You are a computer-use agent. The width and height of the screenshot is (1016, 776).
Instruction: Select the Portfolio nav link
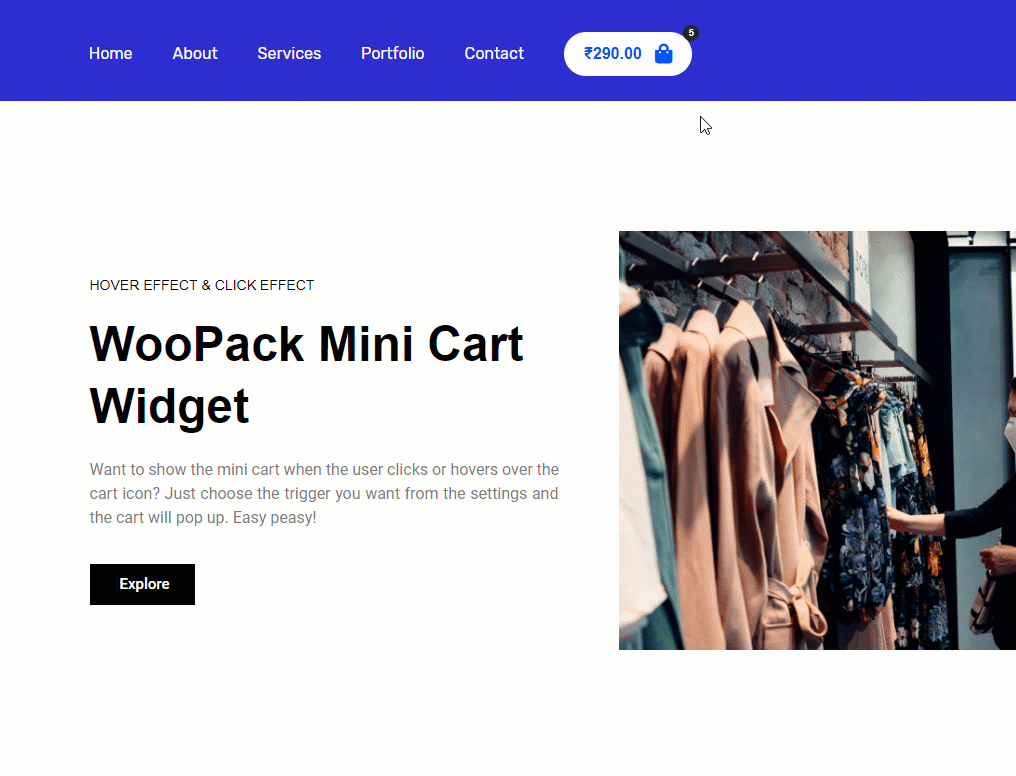click(x=393, y=54)
